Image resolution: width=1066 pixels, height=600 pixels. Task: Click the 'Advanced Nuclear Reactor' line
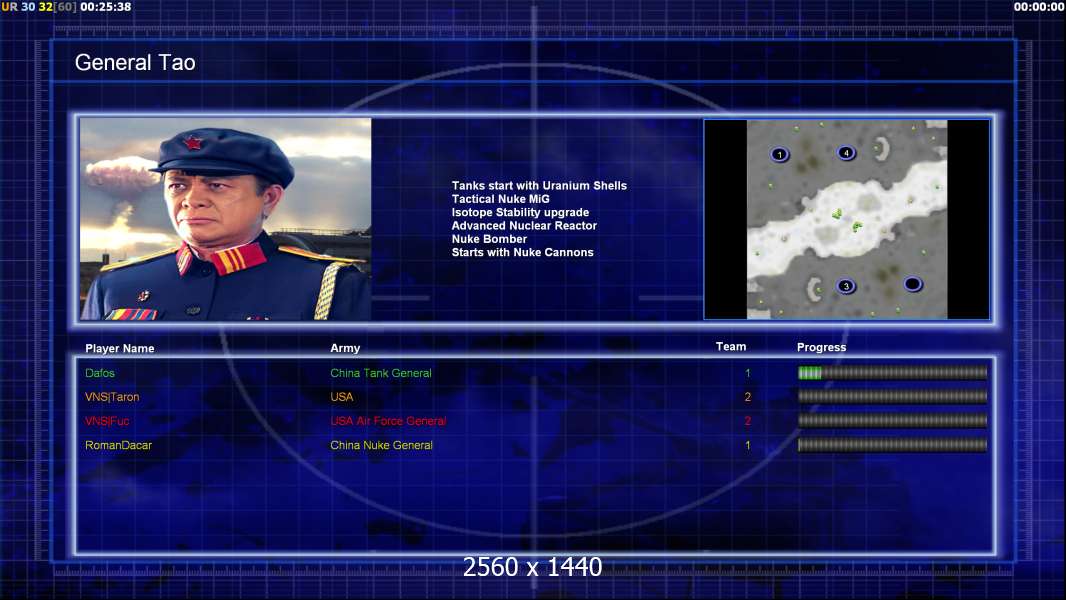pyautogui.click(x=524, y=226)
